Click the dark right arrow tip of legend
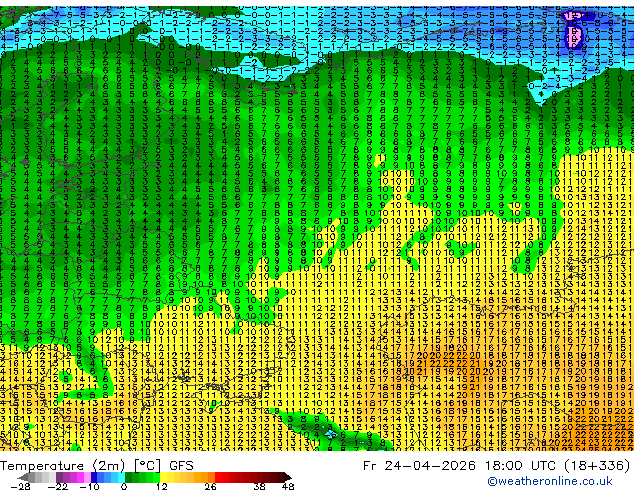The width and height of the screenshot is (634, 490). [x=288, y=477]
